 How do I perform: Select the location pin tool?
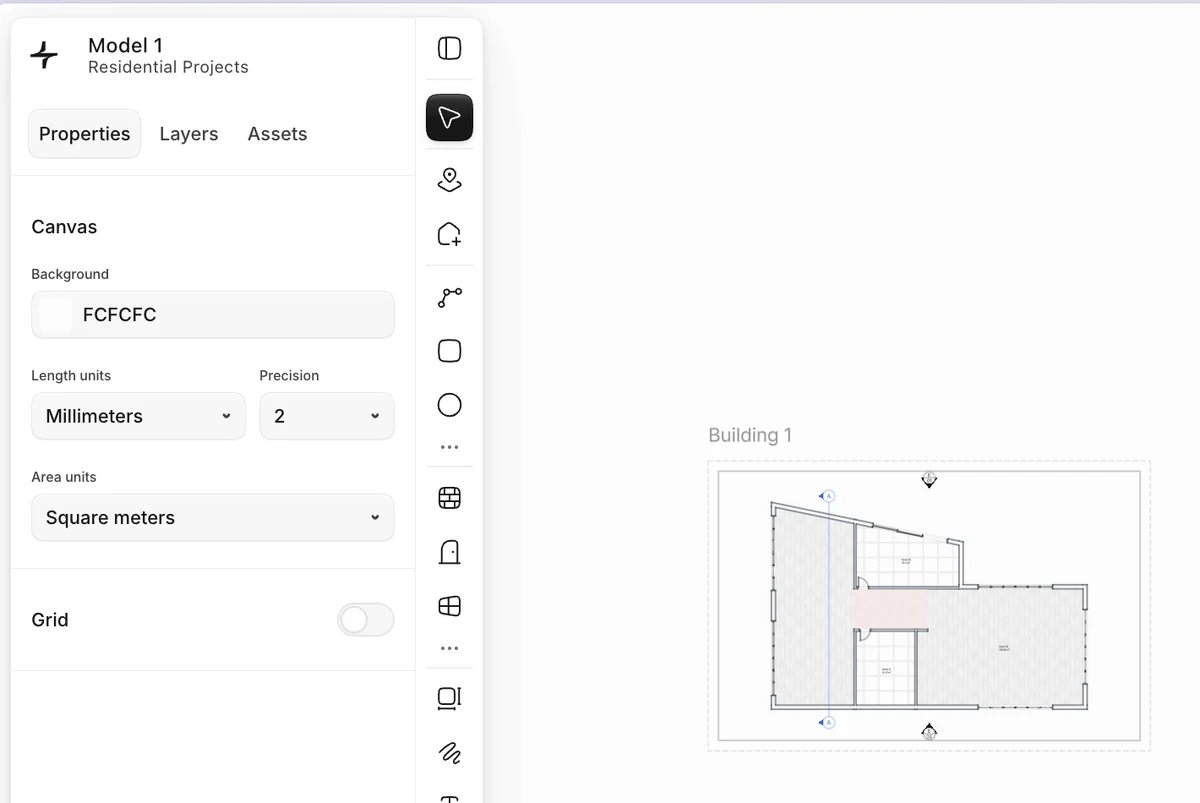pos(450,180)
